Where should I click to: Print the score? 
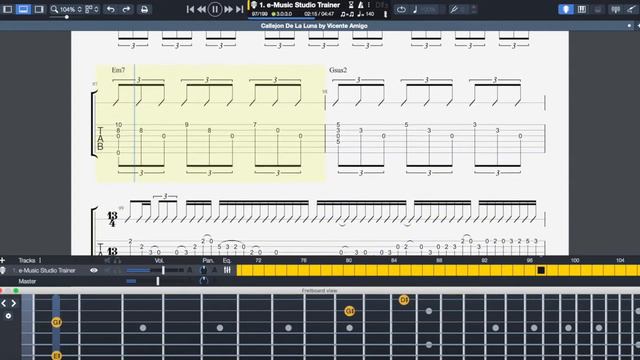point(144,9)
